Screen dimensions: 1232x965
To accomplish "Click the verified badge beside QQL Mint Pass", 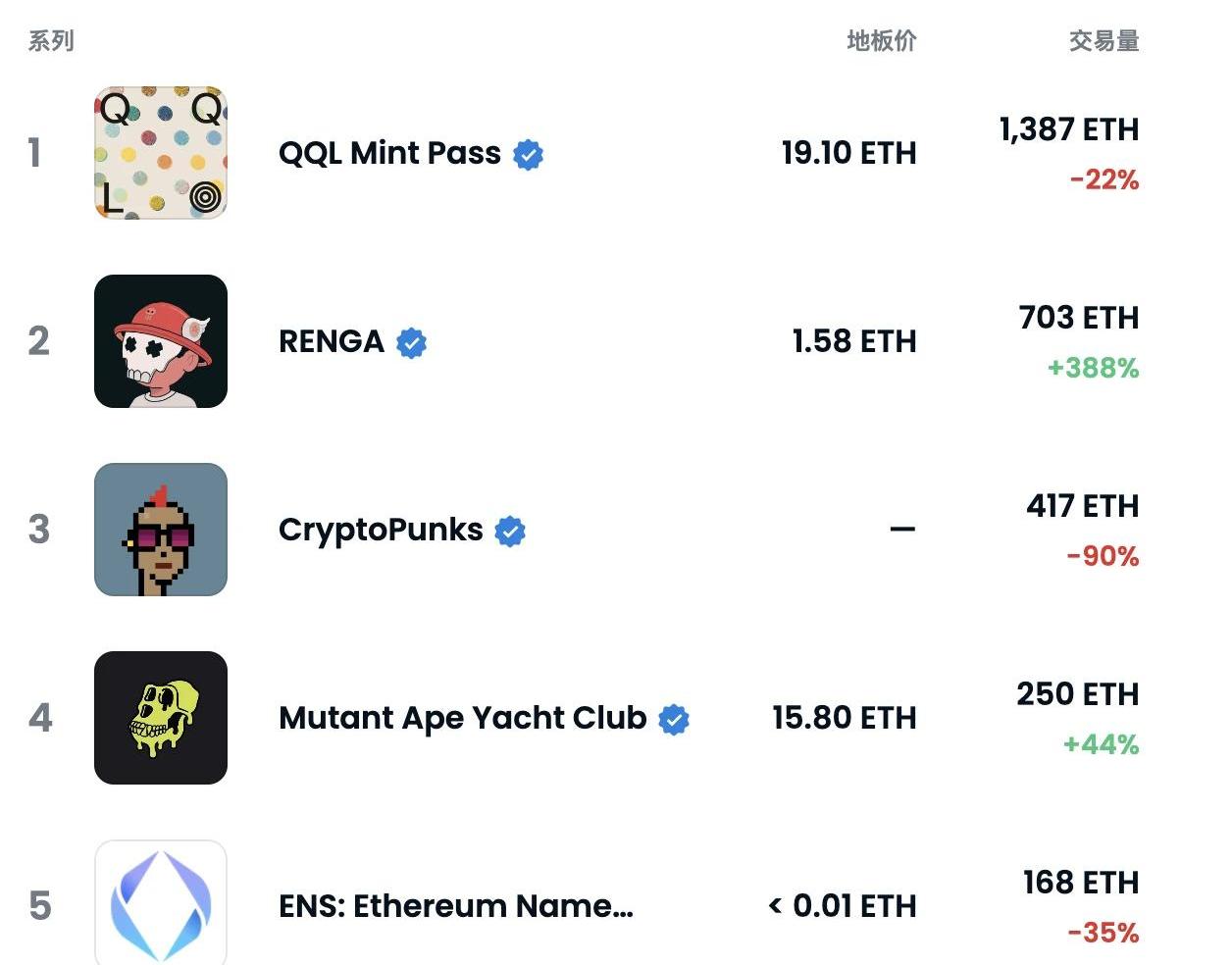I will [529, 154].
